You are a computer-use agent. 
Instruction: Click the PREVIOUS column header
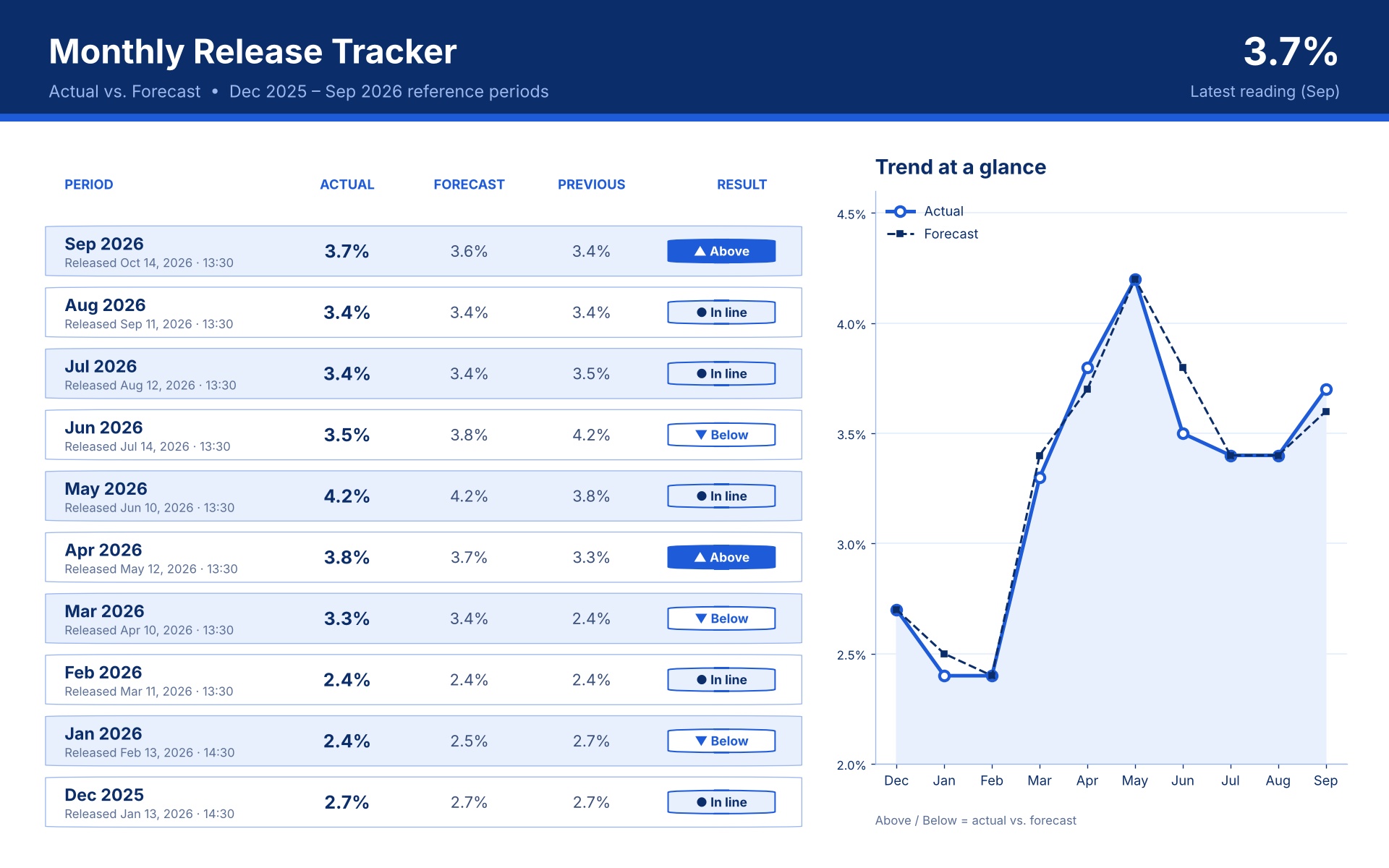coord(591,184)
